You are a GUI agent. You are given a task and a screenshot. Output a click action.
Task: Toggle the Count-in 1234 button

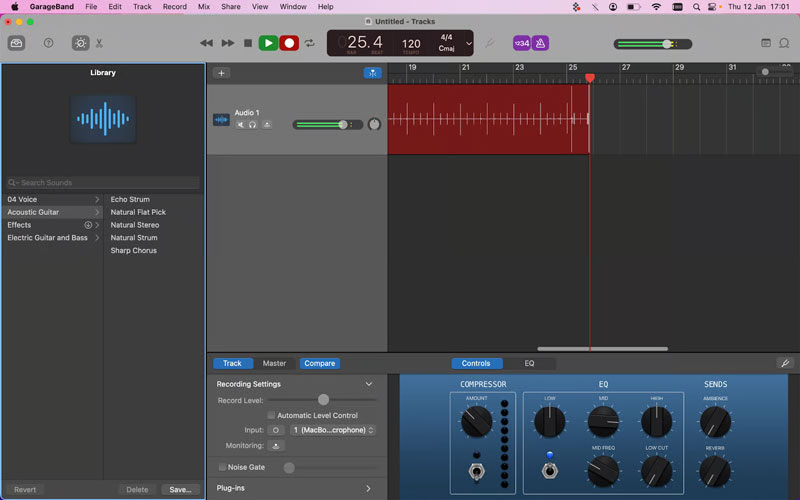[x=521, y=43]
